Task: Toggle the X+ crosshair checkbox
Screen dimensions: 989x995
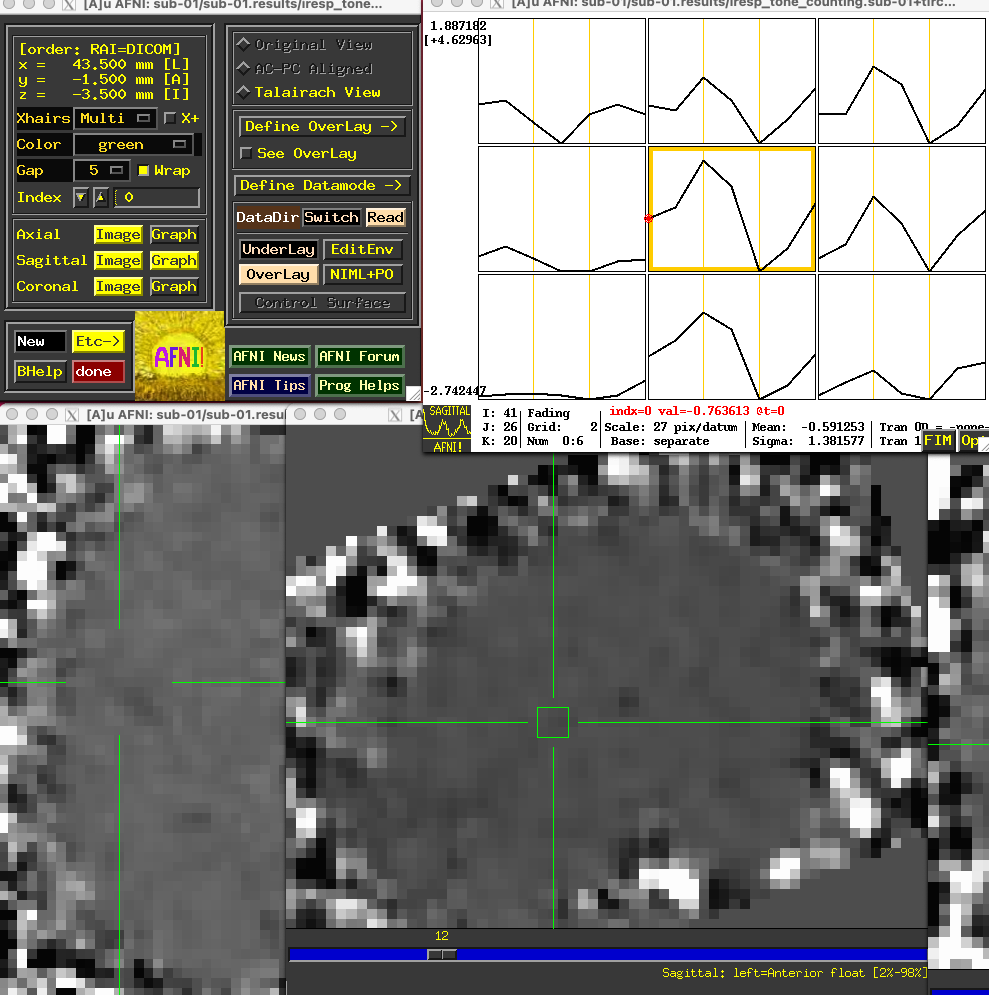Action: (x=170, y=118)
